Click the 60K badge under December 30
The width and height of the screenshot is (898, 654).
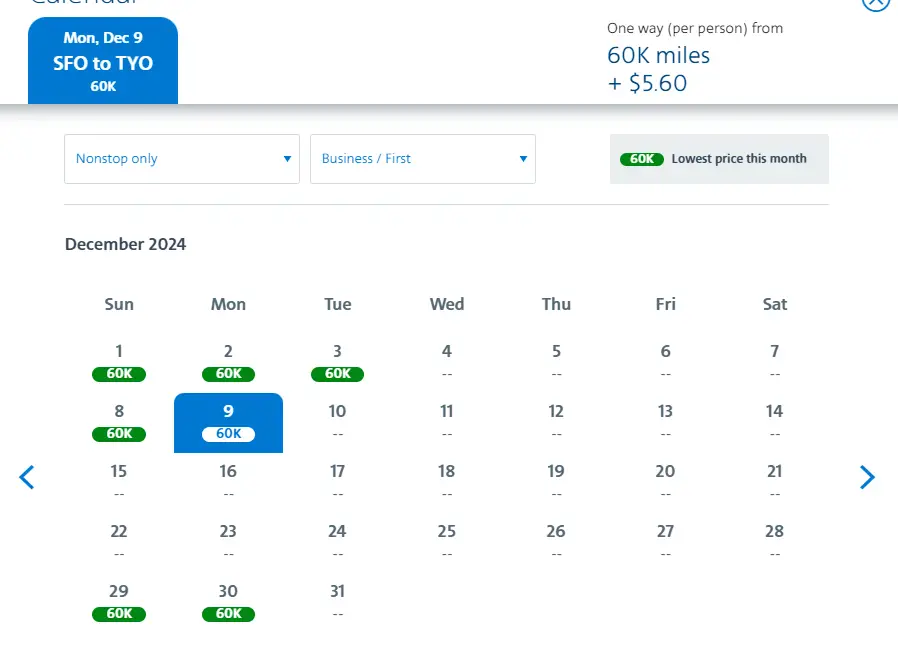coord(228,614)
